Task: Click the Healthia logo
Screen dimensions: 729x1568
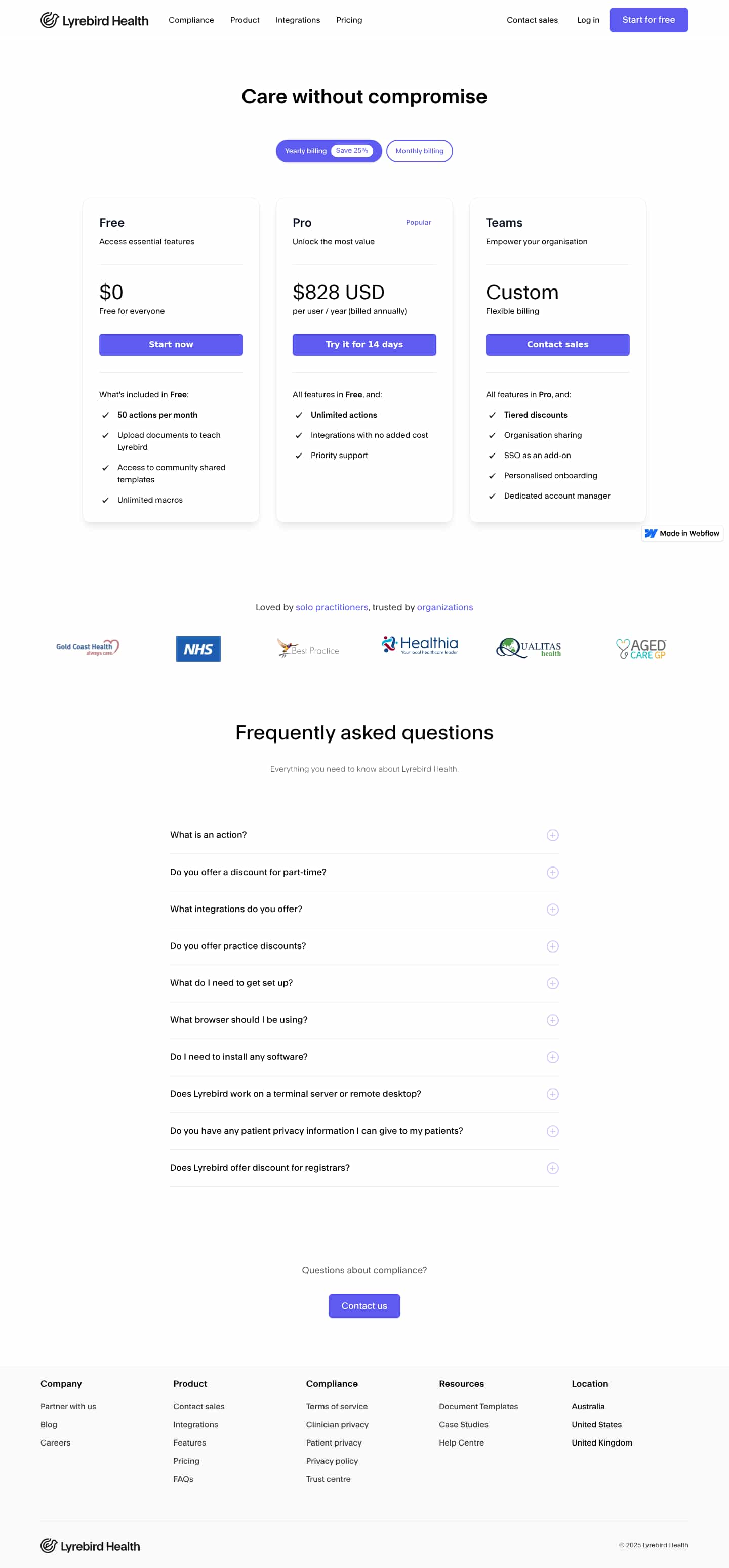Action: [x=419, y=646]
